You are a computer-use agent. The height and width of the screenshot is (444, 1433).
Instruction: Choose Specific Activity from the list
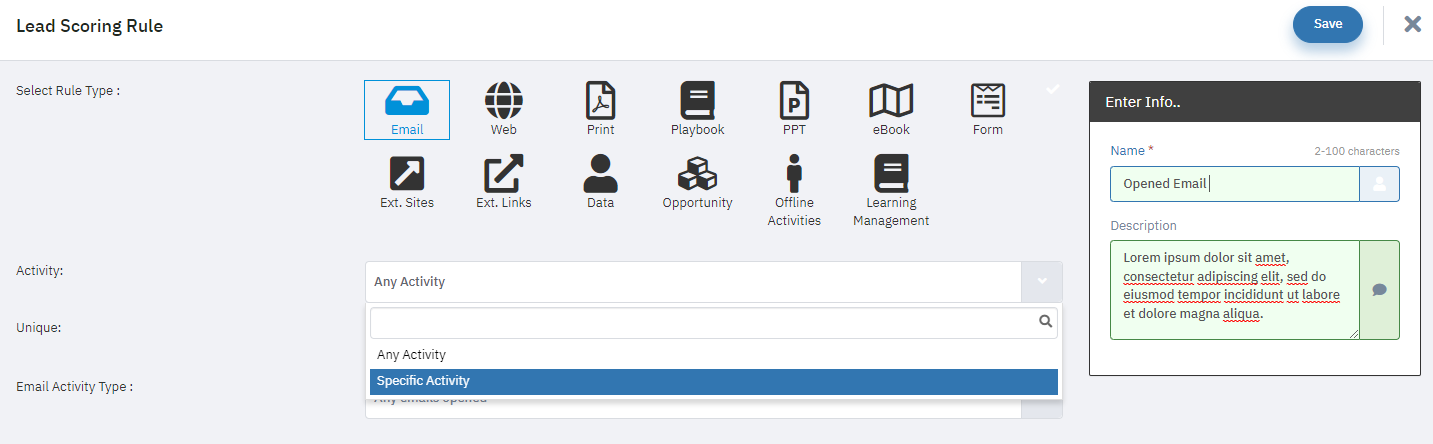pos(714,381)
